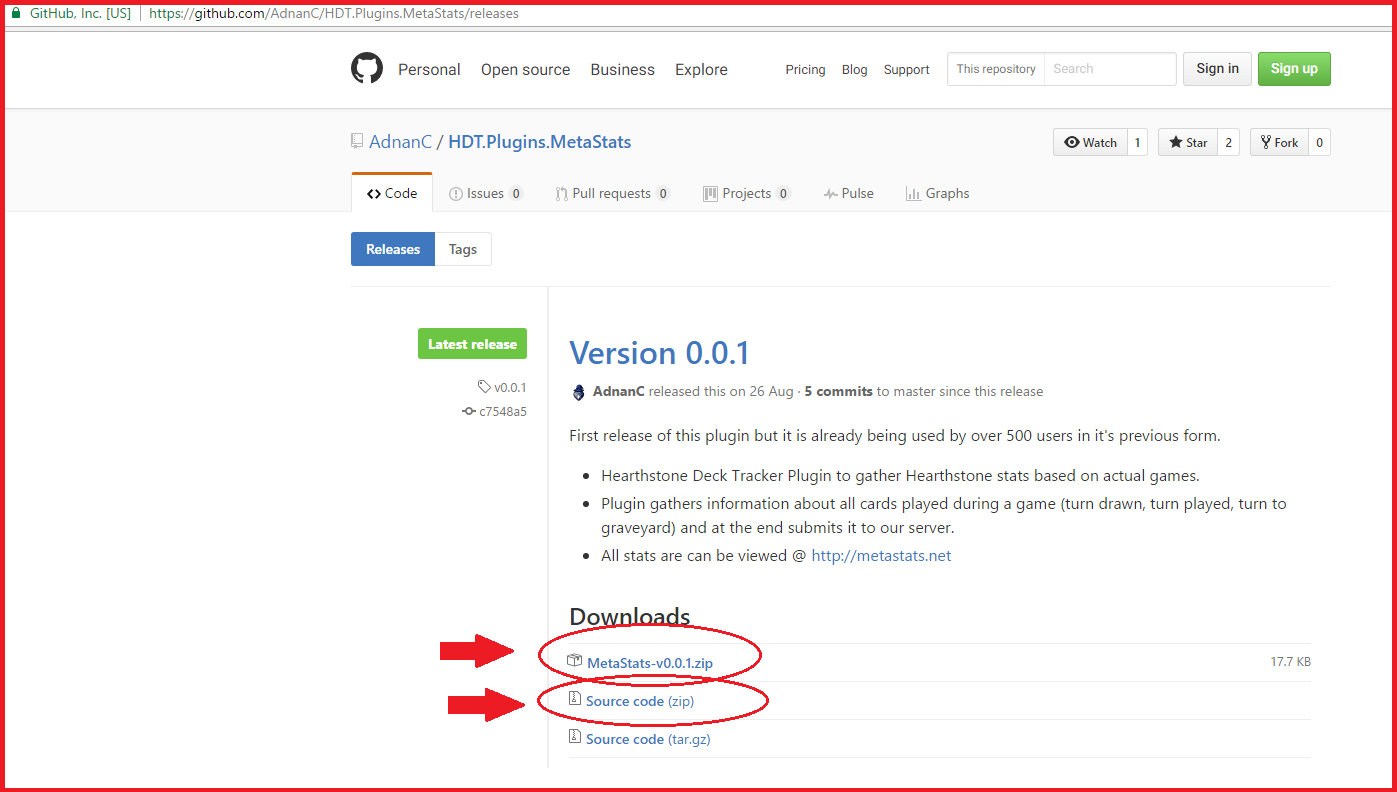Click the Latest release badge
1397x792 pixels.
pos(472,344)
